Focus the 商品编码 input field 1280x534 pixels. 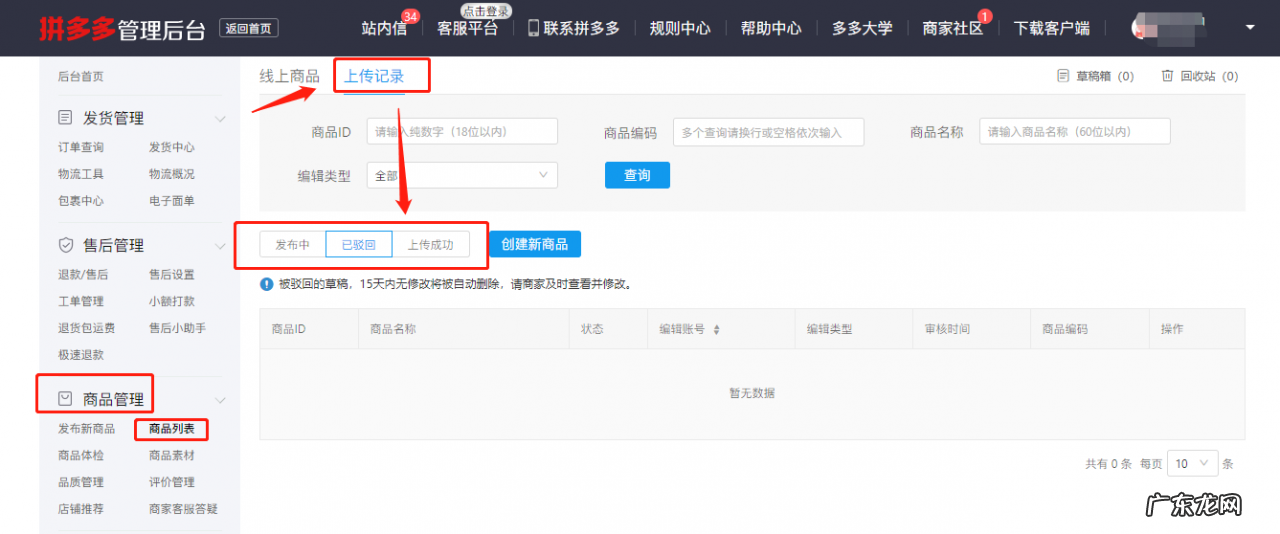point(768,131)
